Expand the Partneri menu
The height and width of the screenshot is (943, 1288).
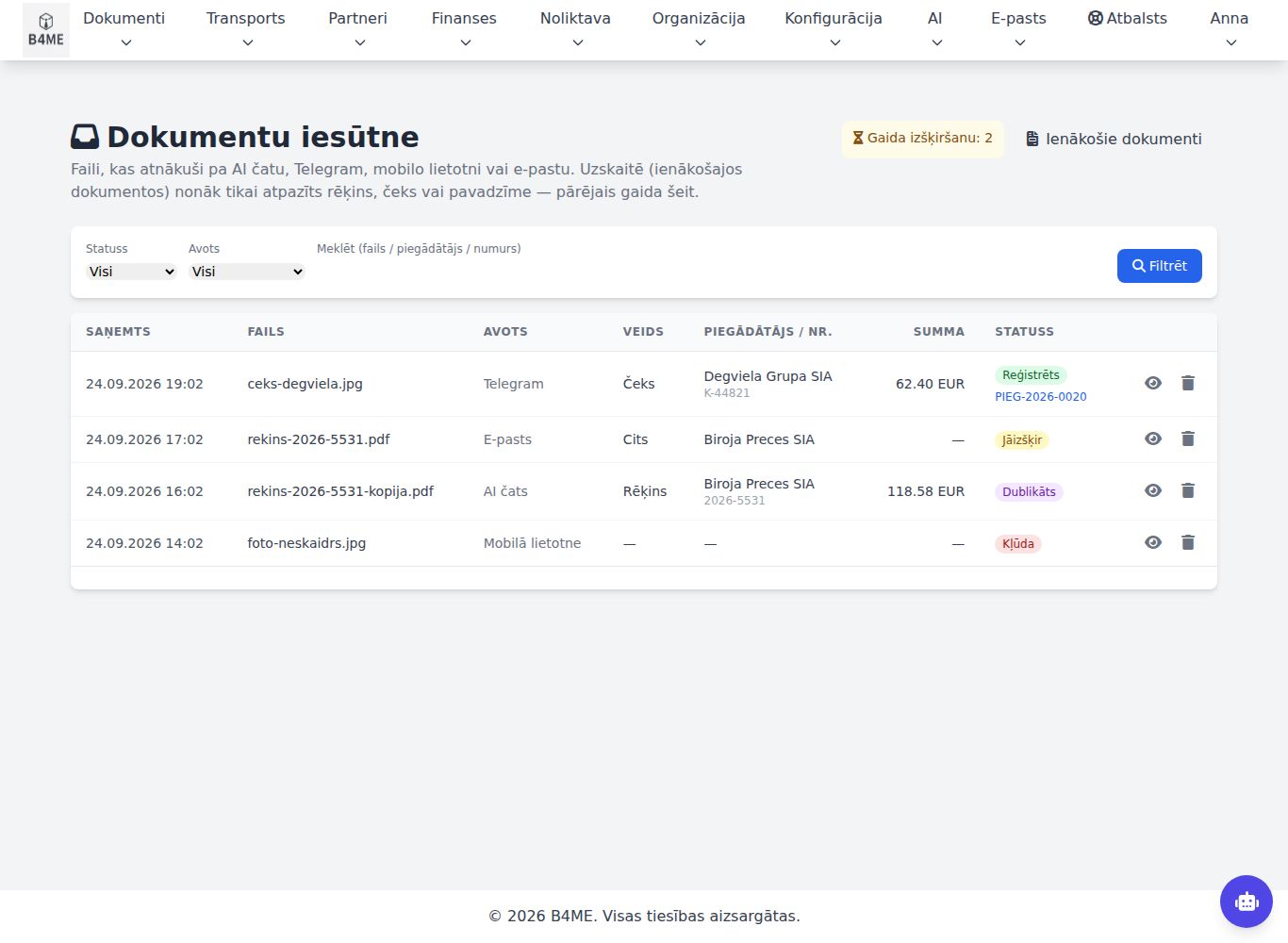[x=358, y=29]
